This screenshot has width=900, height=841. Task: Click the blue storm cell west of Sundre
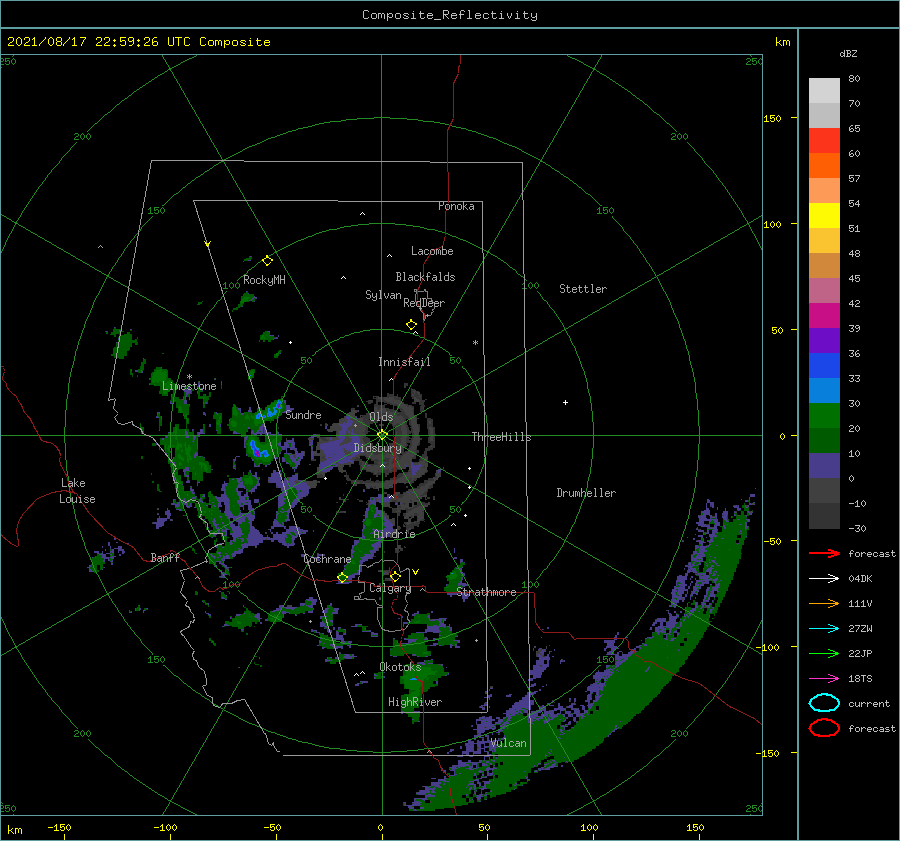pos(270,410)
